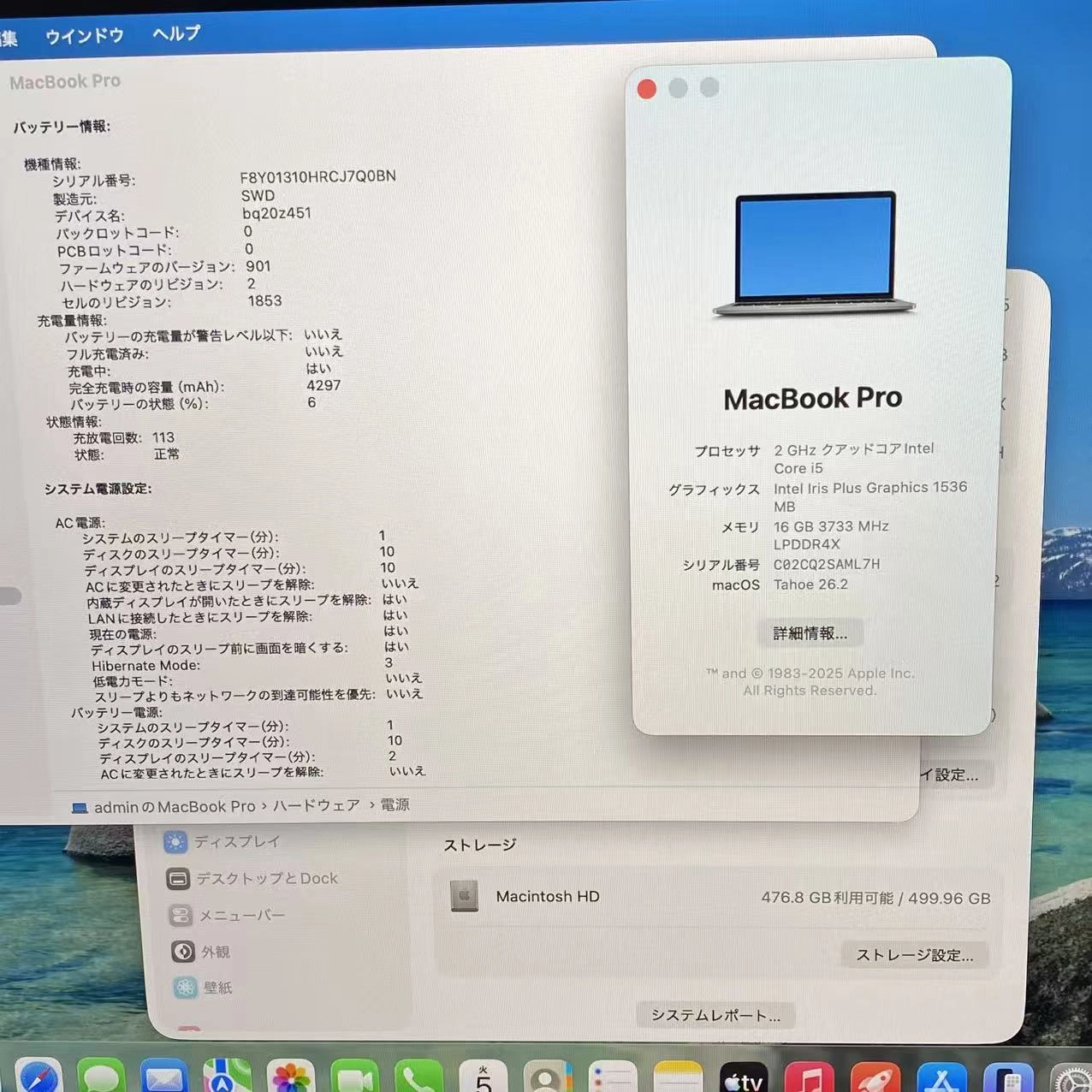Open Apple TV from the Dock
1092x1092 pixels.
click(x=743, y=1077)
